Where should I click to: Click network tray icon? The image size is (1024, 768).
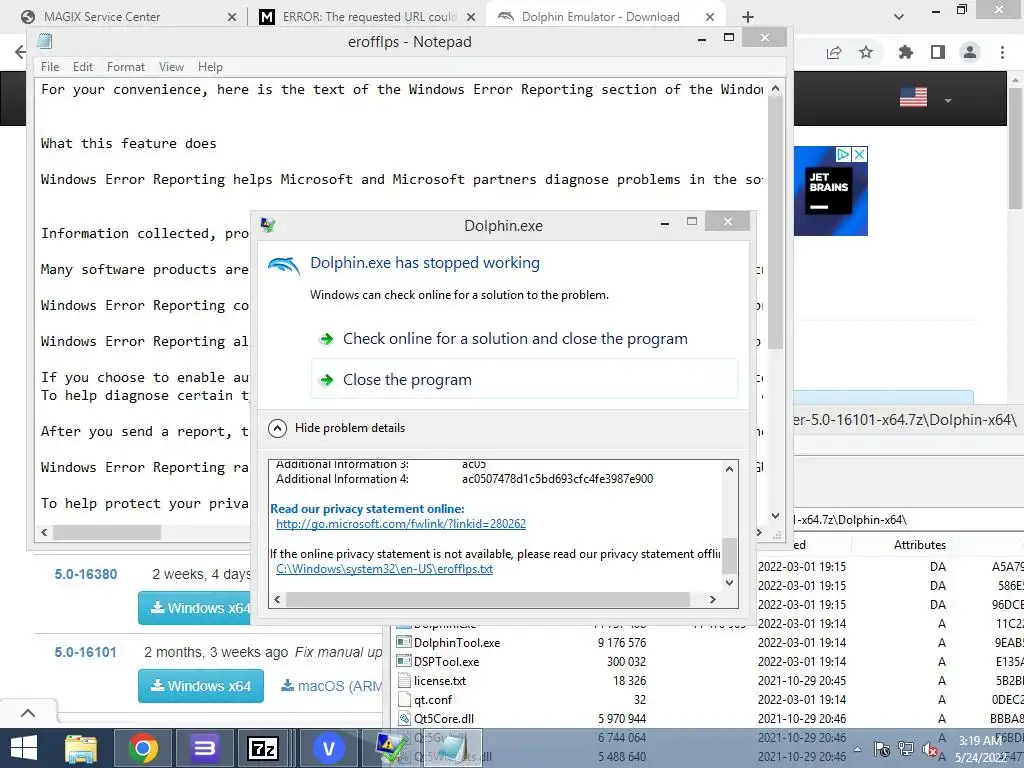[906, 749]
